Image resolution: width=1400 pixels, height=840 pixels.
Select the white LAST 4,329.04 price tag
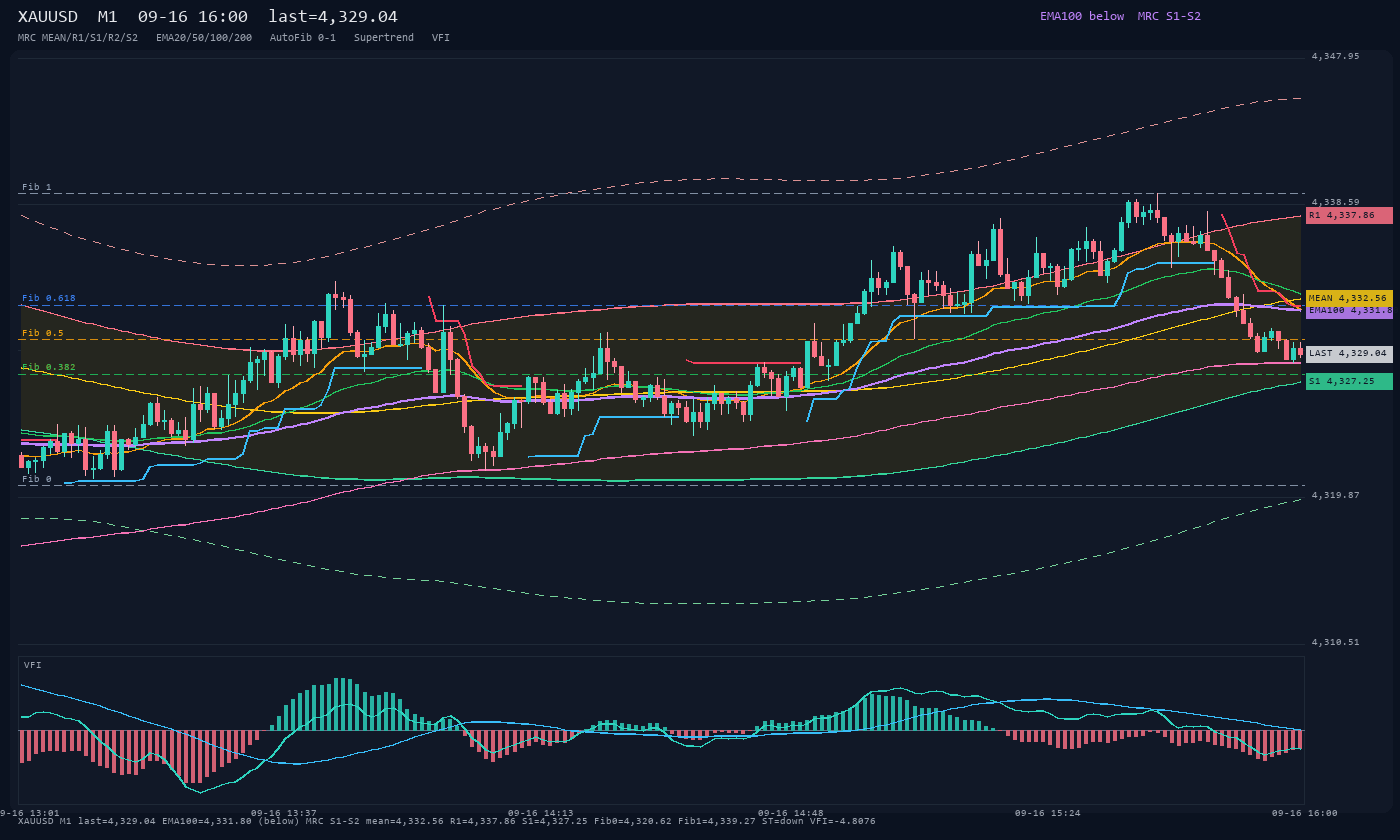[1349, 353]
